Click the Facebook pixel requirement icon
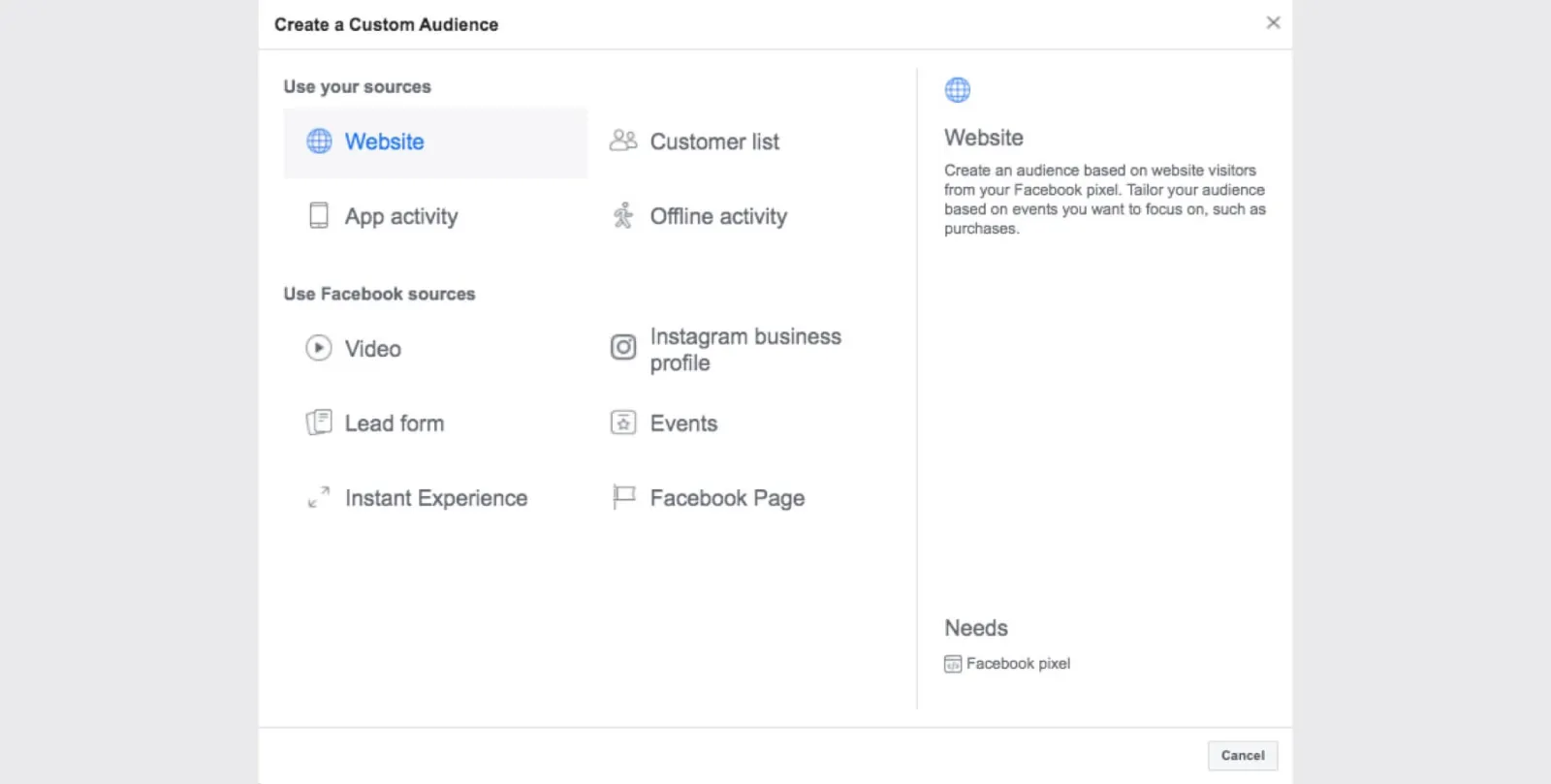This screenshot has width=1551, height=784. pyautogui.click(x=953, y=664)
